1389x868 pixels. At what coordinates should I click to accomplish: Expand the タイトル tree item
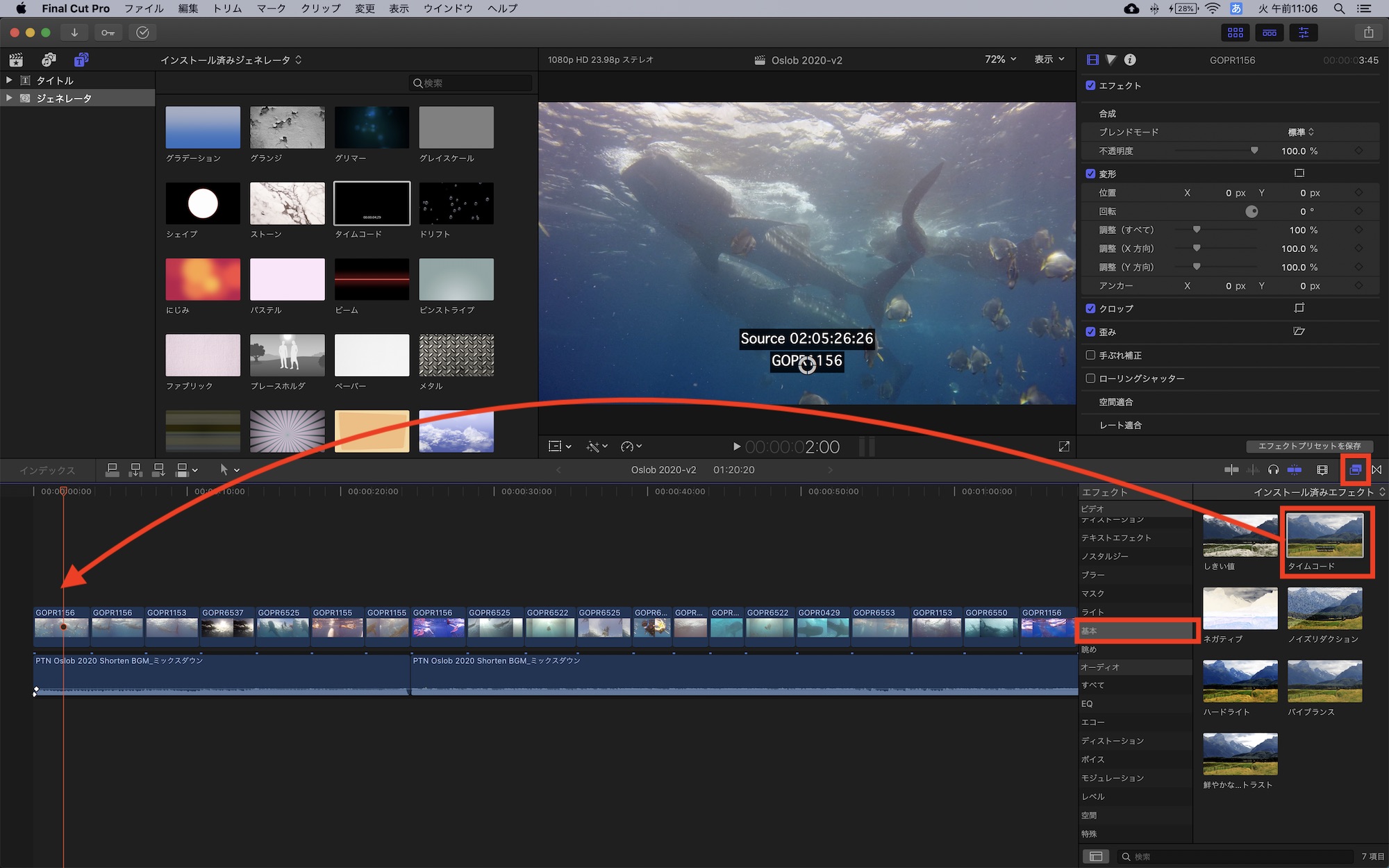(9, 81)
